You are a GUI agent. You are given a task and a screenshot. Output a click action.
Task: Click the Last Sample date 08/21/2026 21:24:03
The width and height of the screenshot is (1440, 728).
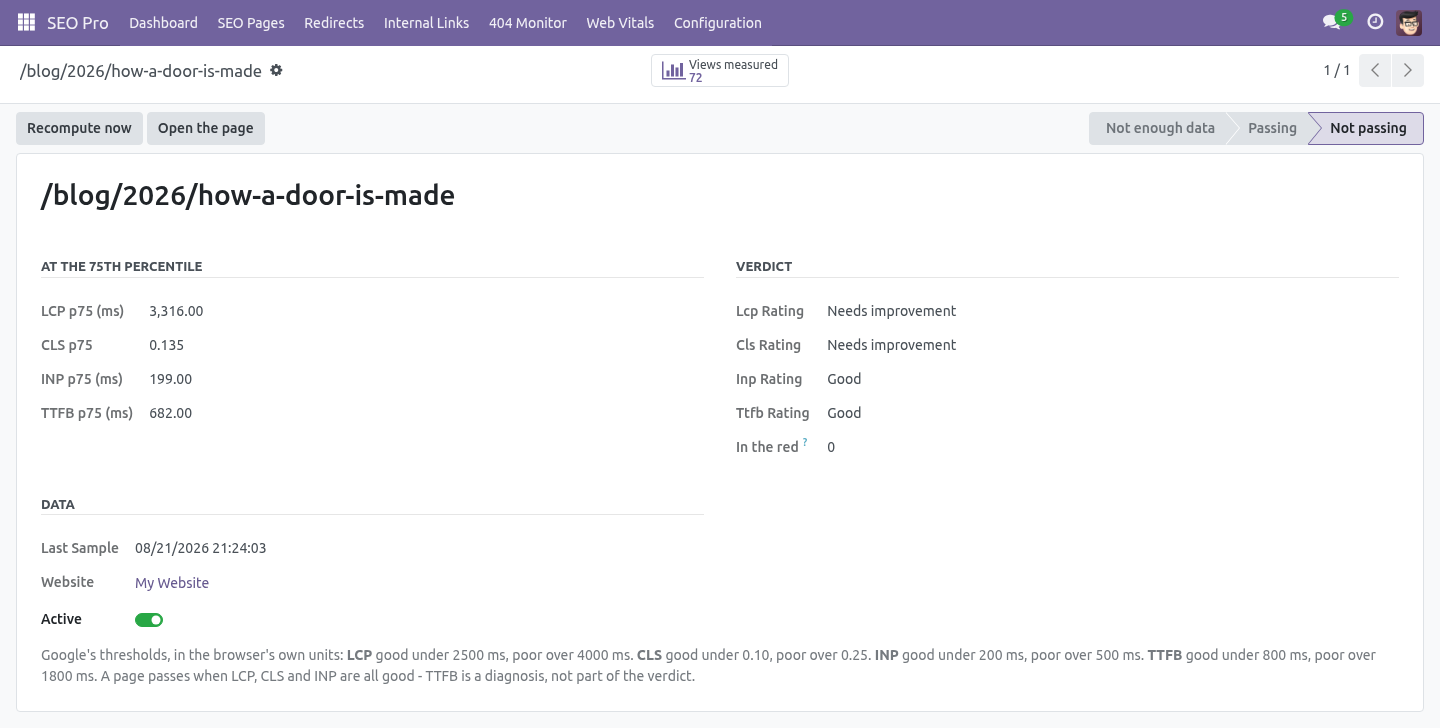pyautogui.click(x=201, y=548)
